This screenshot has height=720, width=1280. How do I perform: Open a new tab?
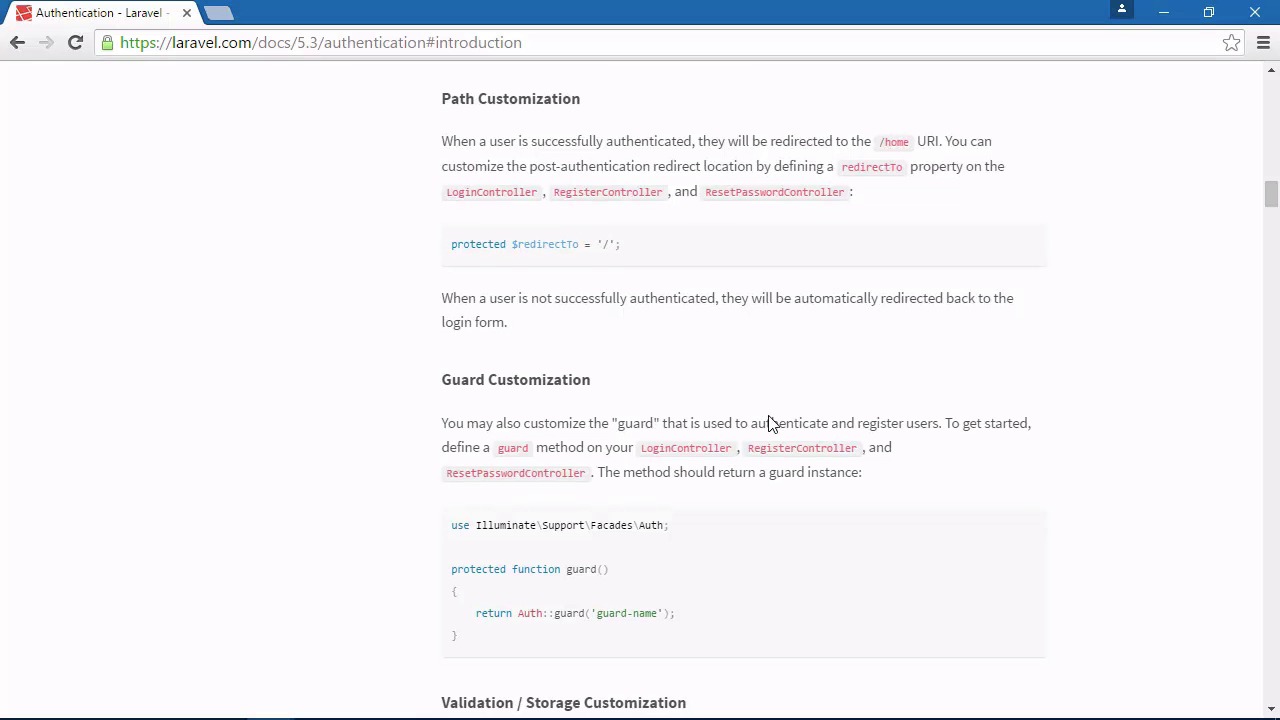[x=218, y=13]
